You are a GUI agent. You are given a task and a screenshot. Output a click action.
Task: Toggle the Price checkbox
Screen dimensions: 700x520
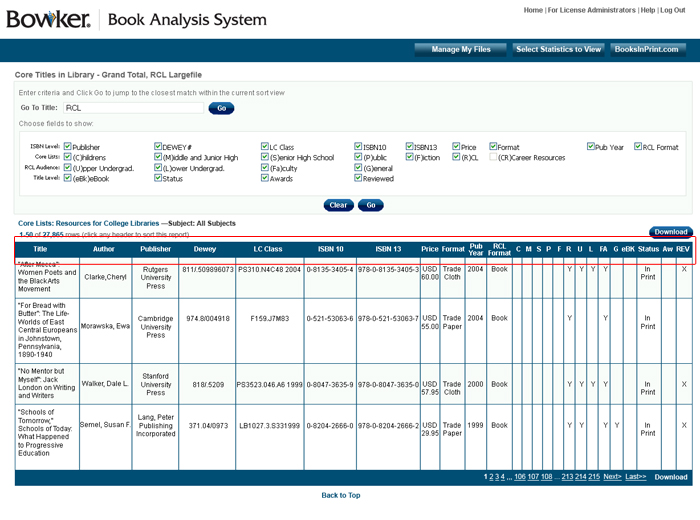(x=456, y=146)
